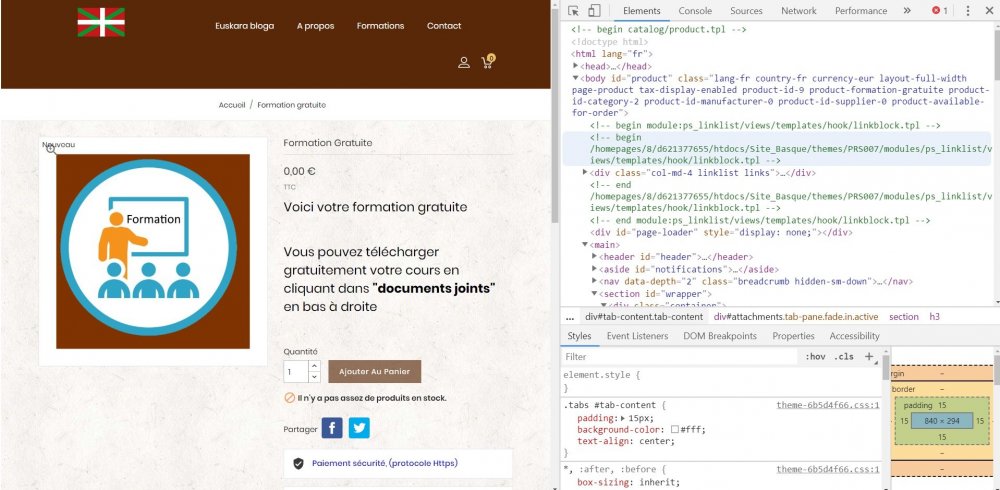Expand the padding shorthand triangle
The width and height of the screenshot is (1000, 490).
[623, 418]
